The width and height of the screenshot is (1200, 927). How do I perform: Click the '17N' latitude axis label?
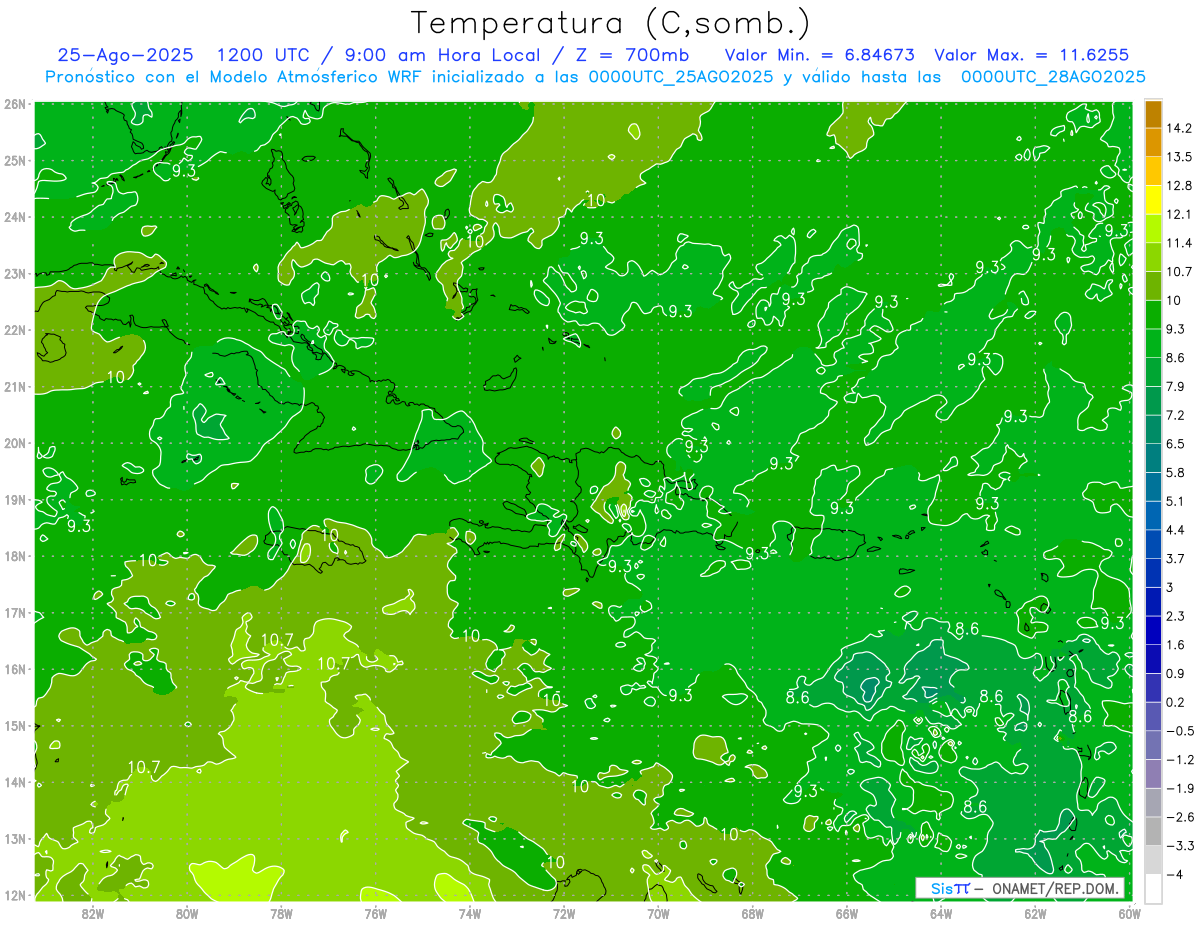pos(15,613)
